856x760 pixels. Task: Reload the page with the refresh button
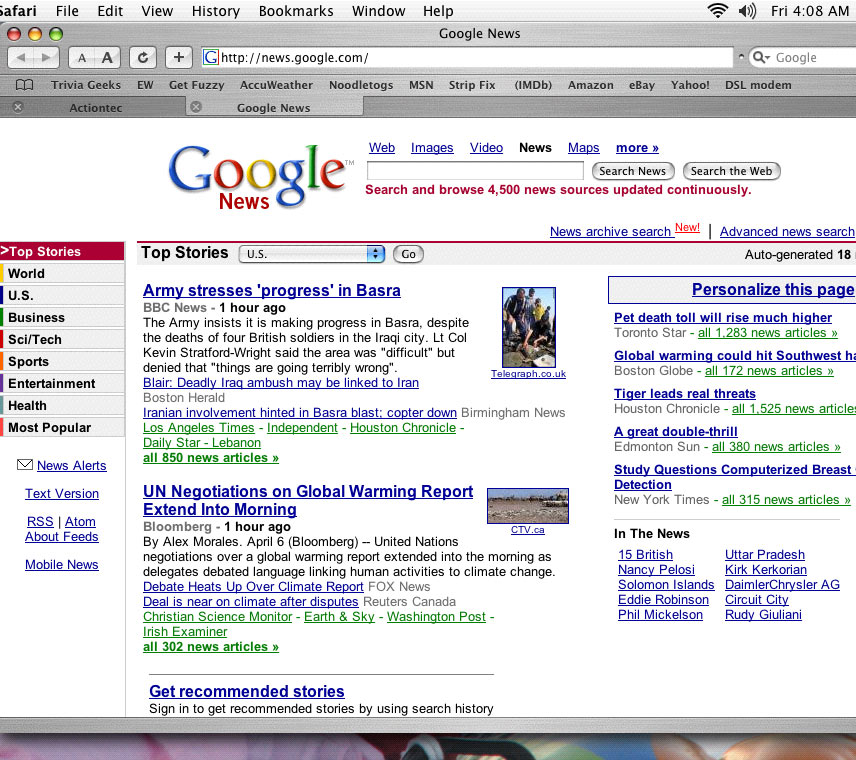click(x=144, y=58)
